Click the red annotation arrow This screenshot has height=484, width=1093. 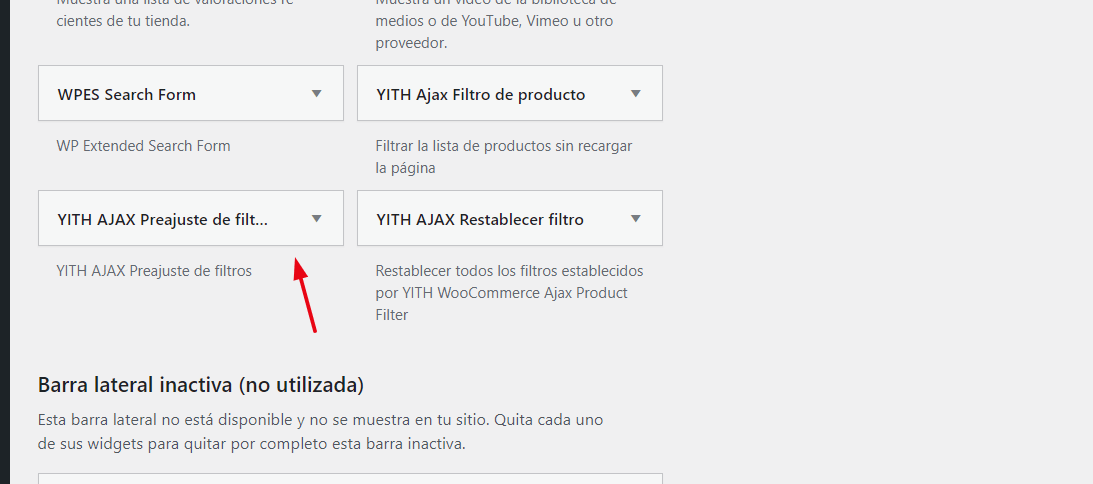(305, 295)
